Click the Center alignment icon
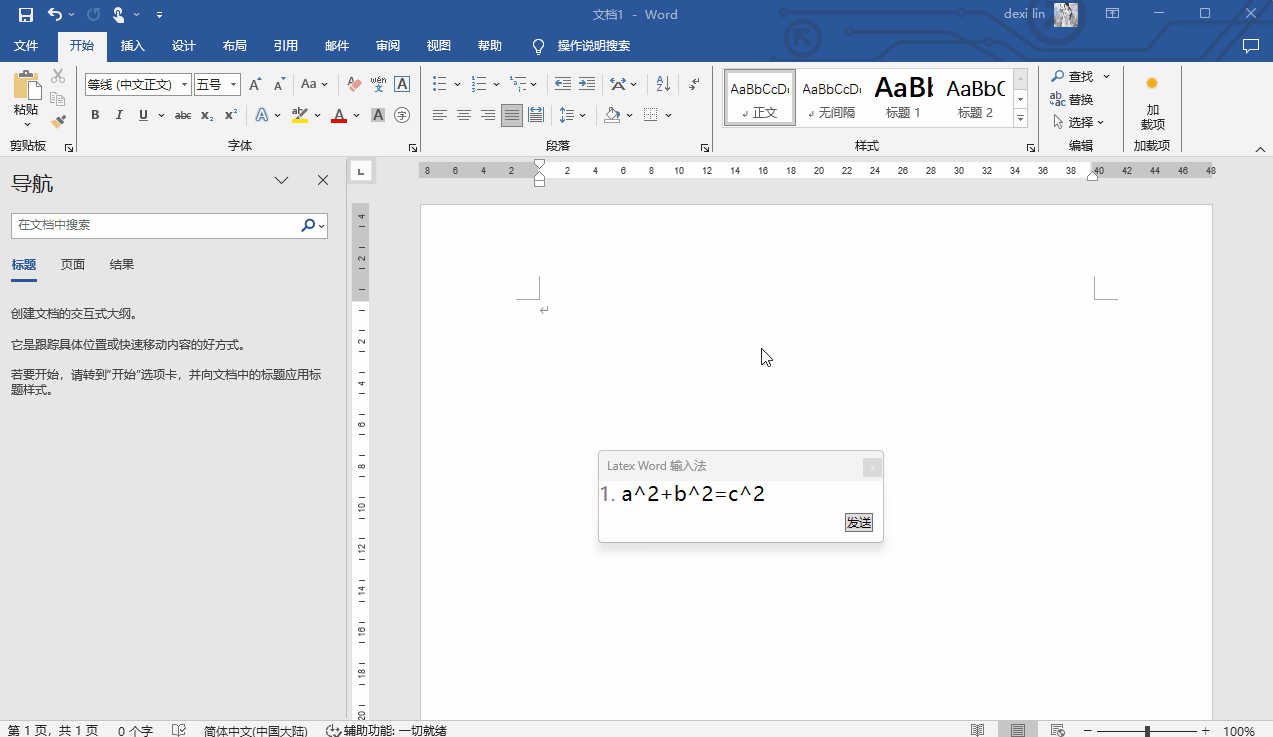The height and width of the screenshot is (737, 1273). 464,116
